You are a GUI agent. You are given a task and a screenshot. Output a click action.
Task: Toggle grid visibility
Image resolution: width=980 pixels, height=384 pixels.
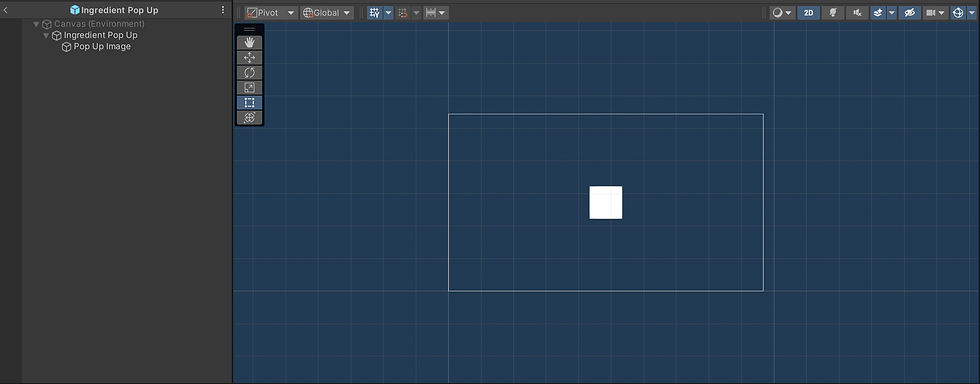374,13
